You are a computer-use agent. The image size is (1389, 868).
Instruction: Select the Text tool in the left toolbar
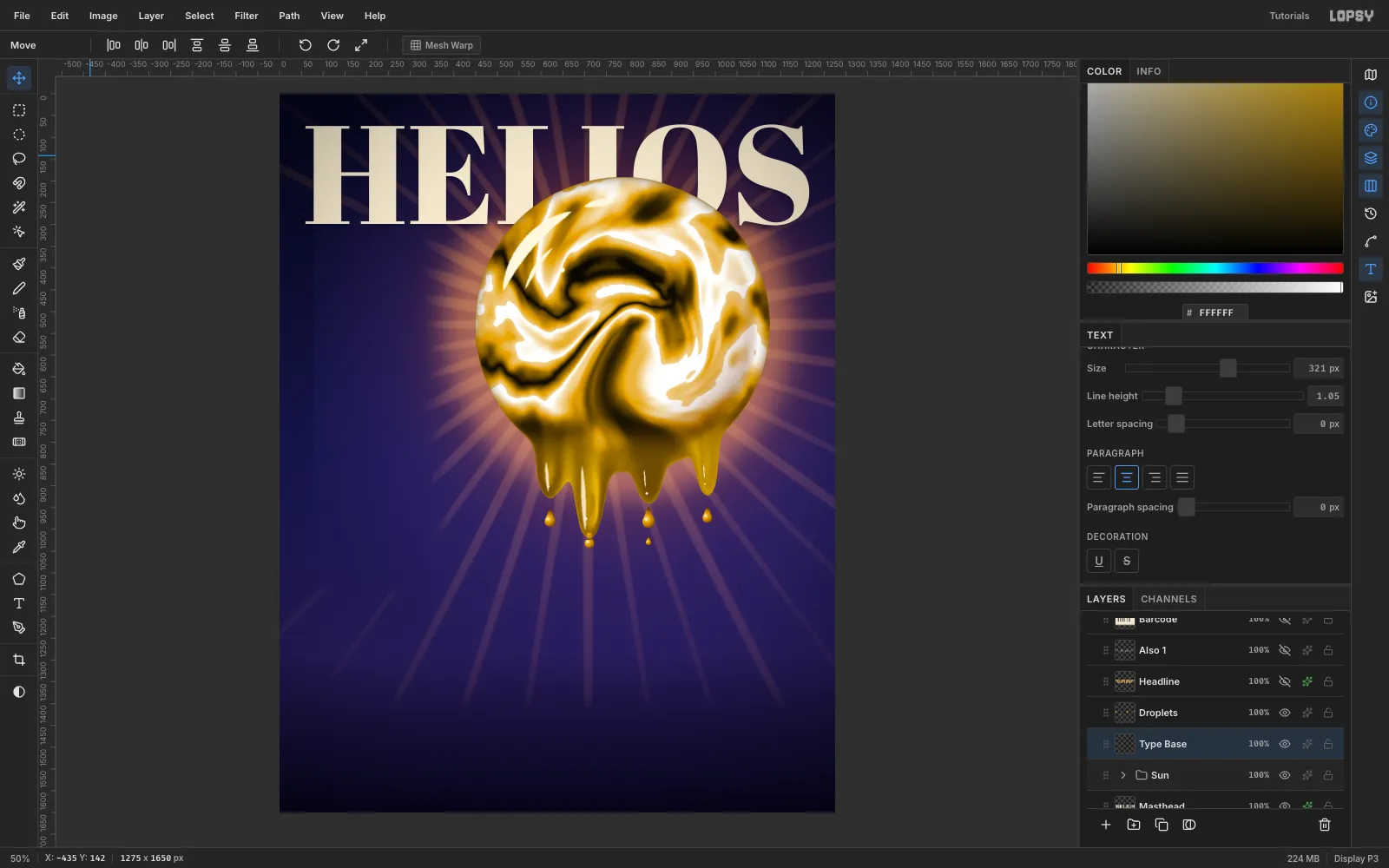(19, 603)
